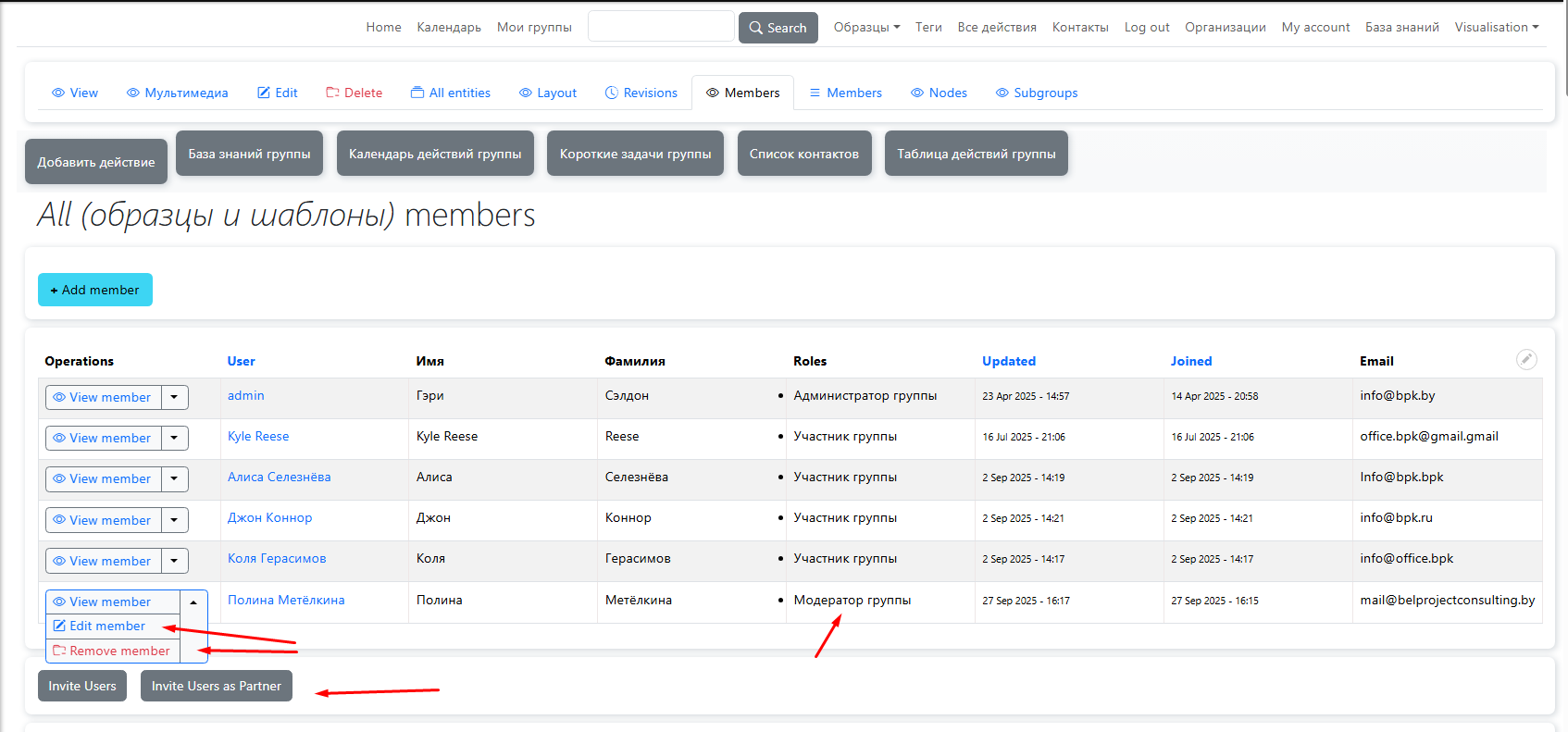Click the pencil edit icon above the table
This screenshot has width=1568, height=732.
(x=1526, y=360)
